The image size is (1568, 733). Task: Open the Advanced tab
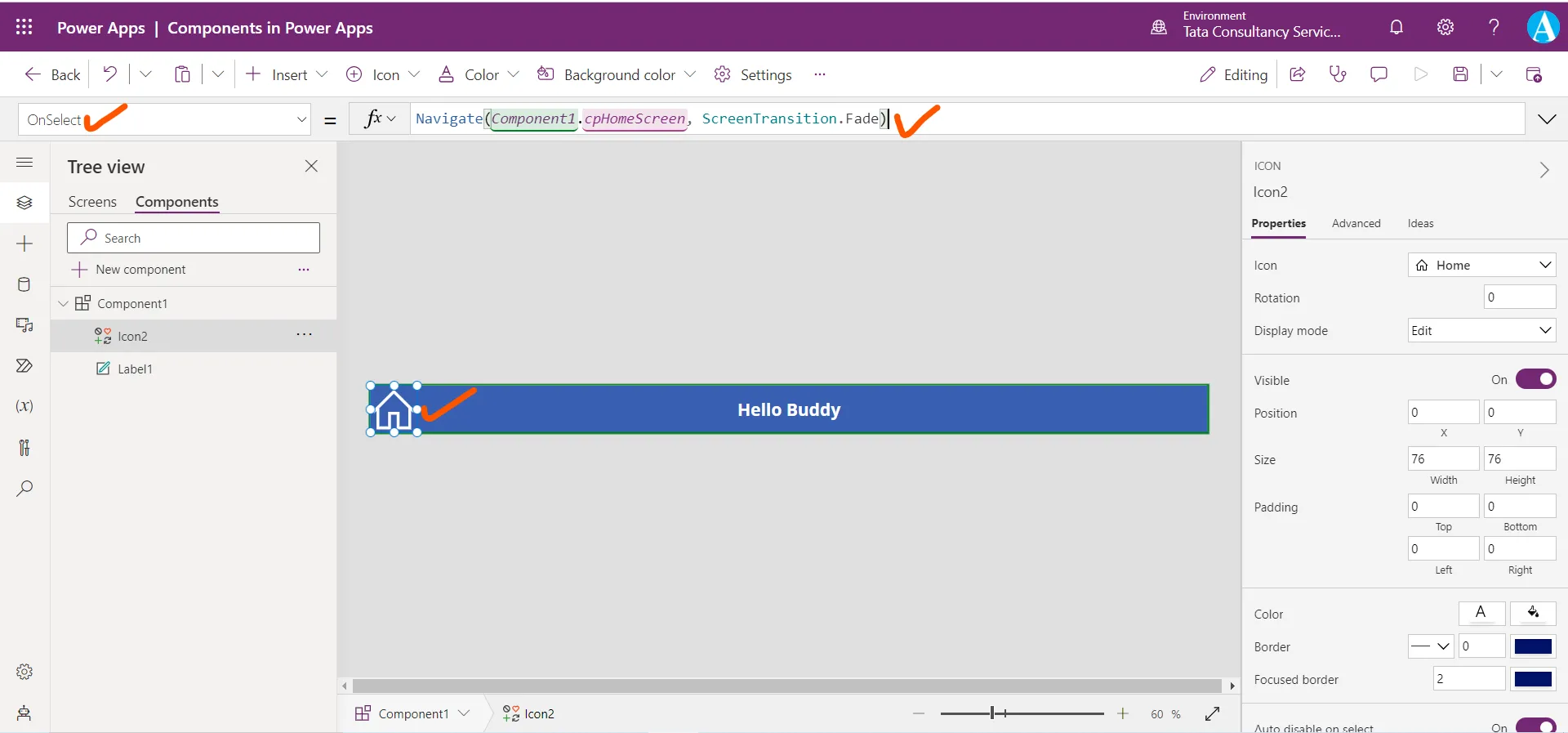point(1356,223)
